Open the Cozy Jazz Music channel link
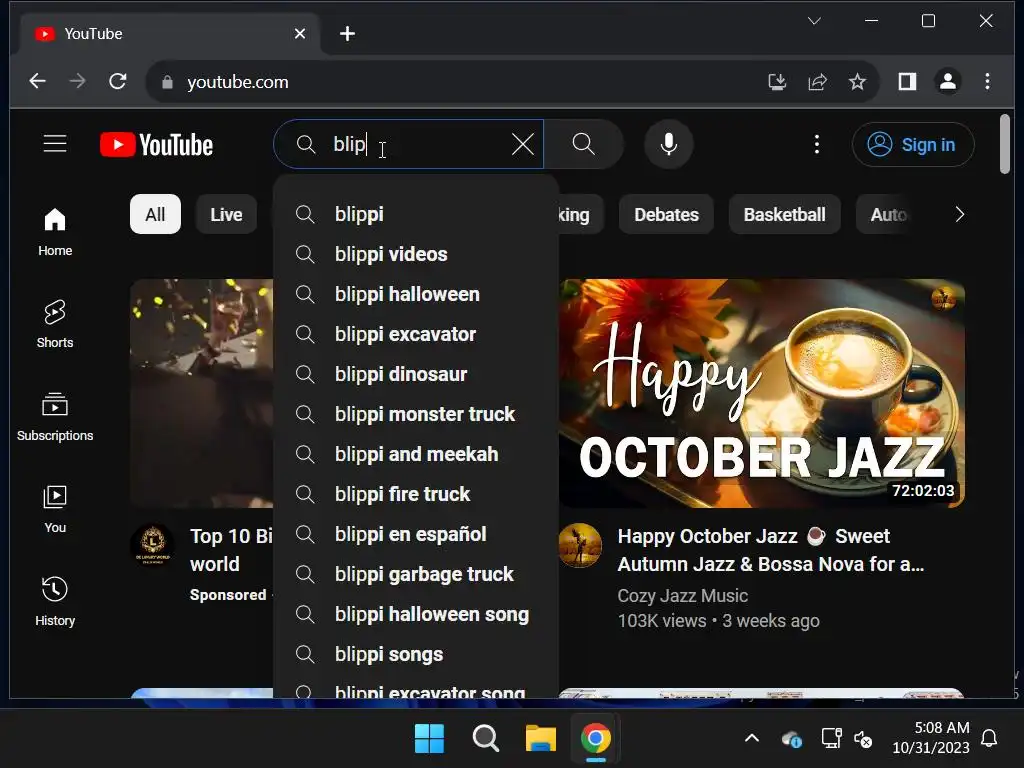The height and width of the screenshot is (768, 1024). click(x=682, y=596)
